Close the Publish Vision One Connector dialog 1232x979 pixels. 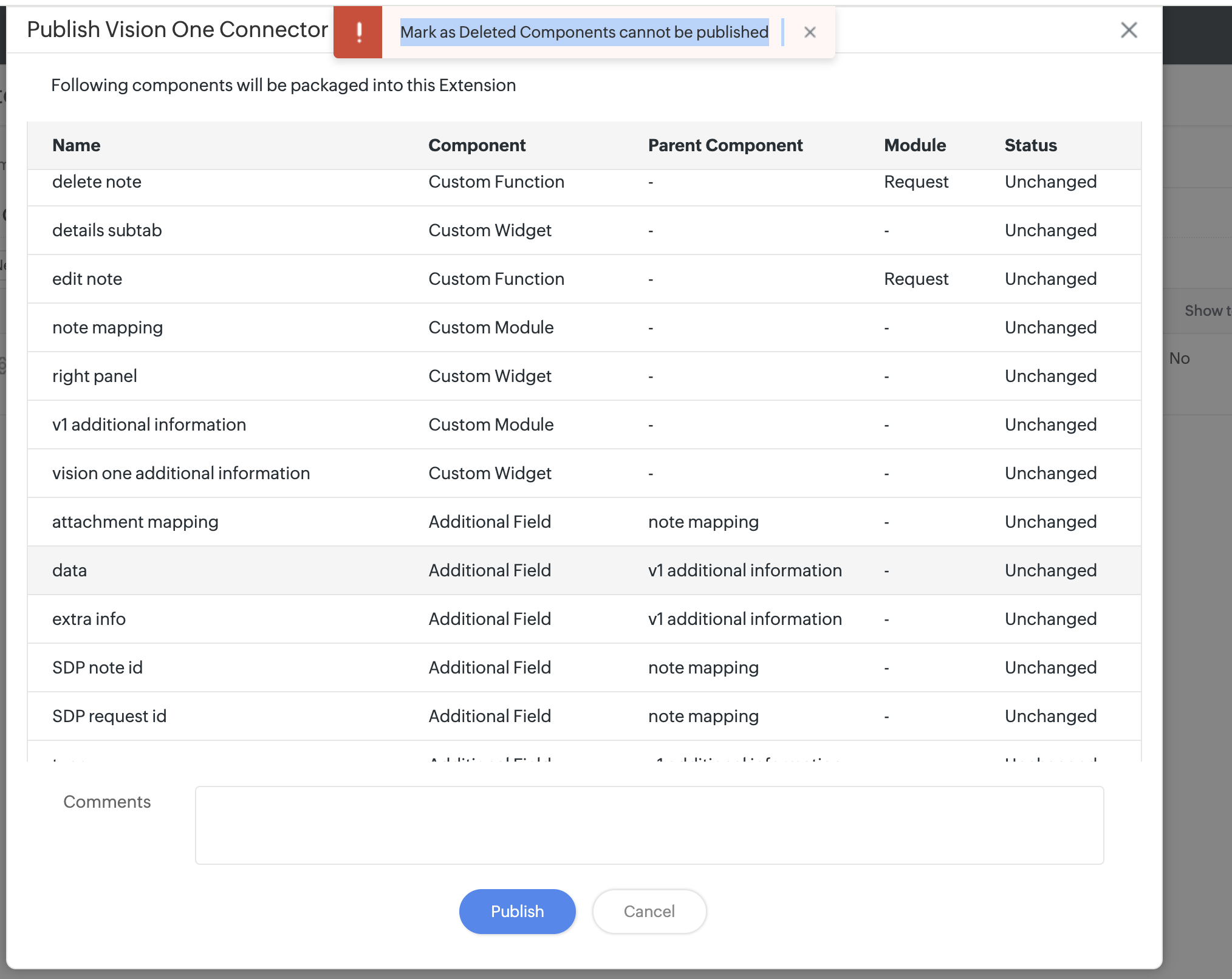click(1128, 30)
